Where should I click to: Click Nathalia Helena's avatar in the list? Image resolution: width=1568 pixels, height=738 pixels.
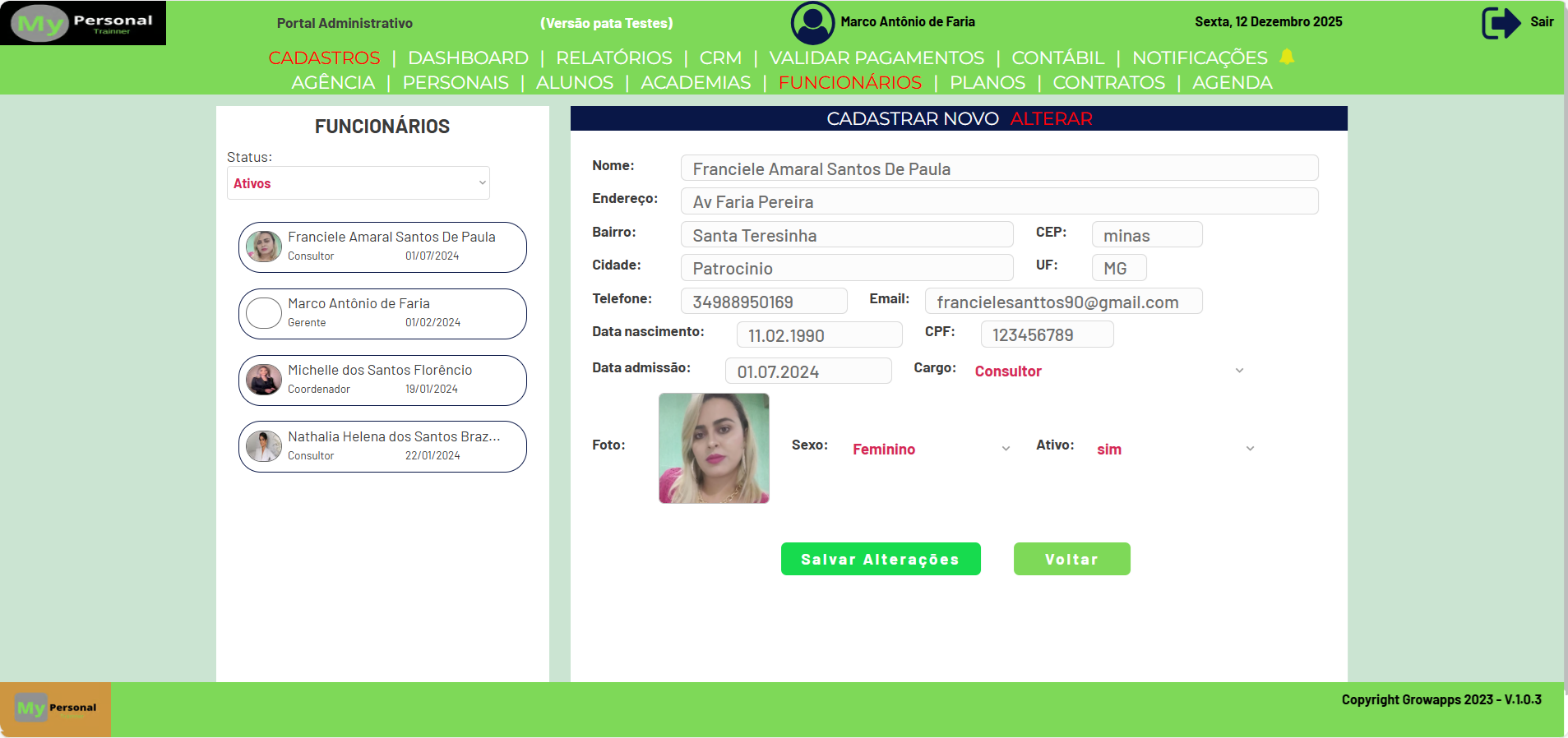[264, 446]
